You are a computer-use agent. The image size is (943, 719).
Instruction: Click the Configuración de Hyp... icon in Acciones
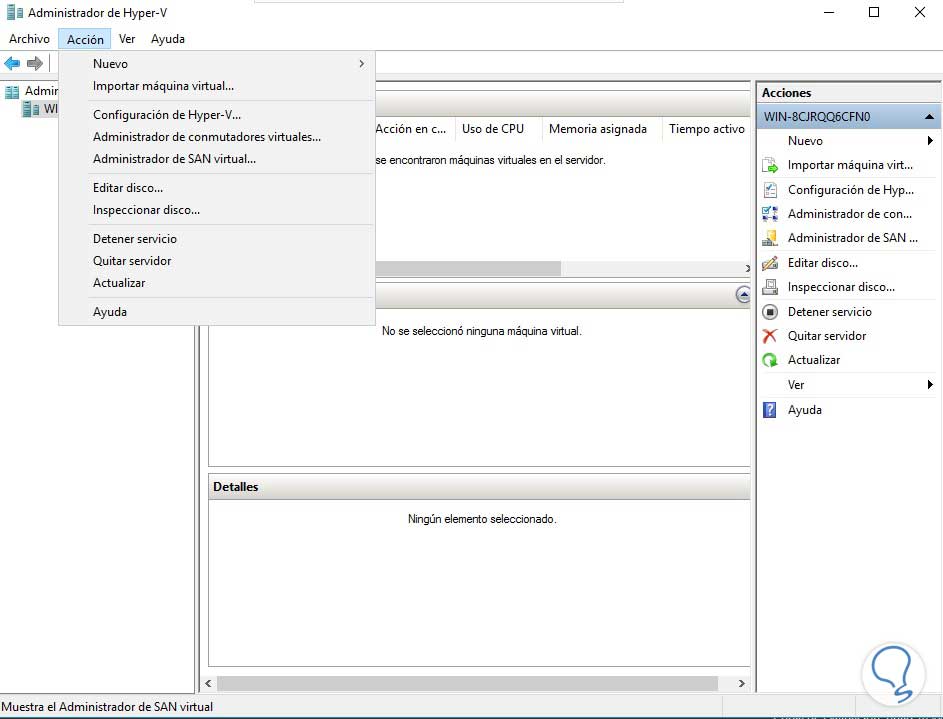(x=770, y=189)
